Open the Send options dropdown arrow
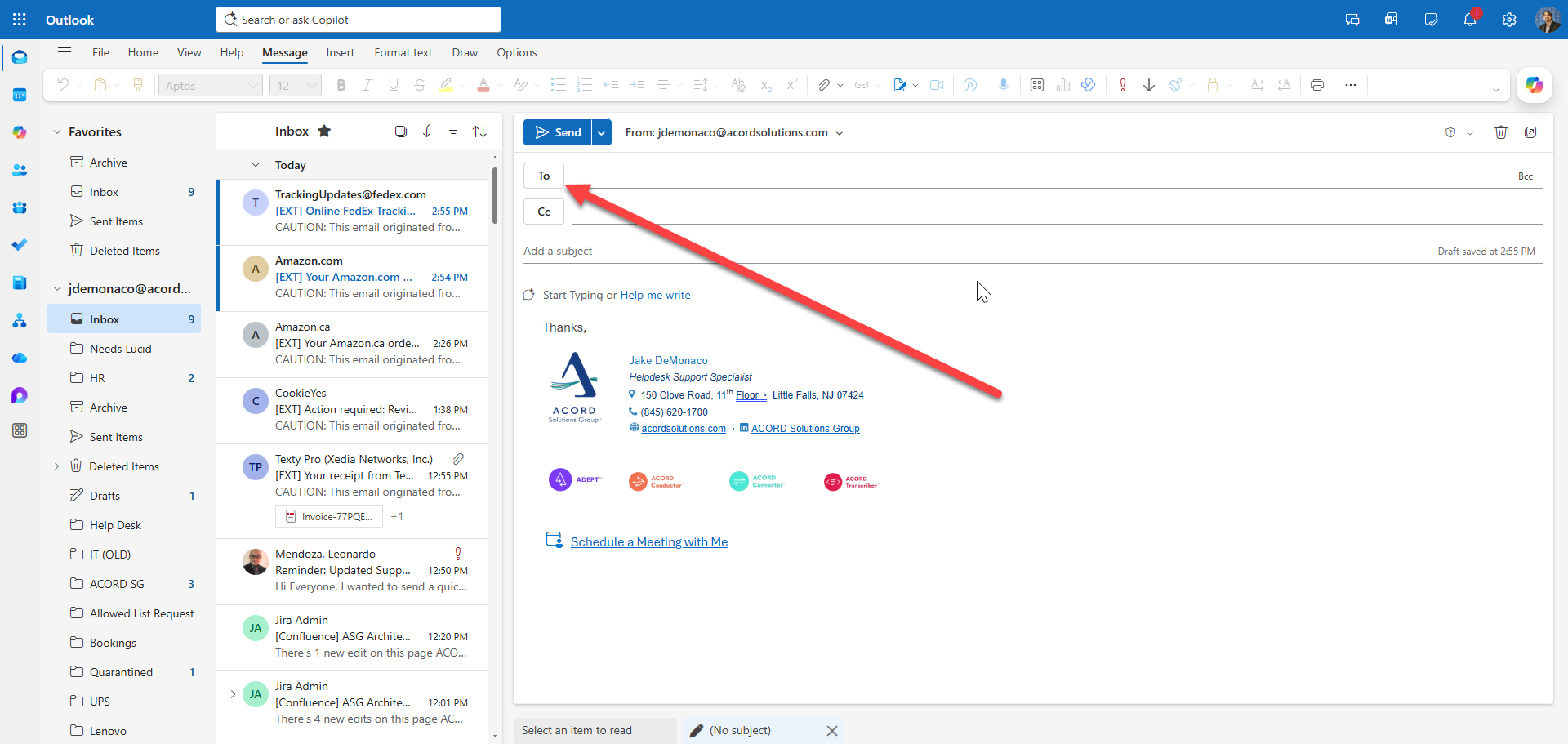 (x=602, y=132)
